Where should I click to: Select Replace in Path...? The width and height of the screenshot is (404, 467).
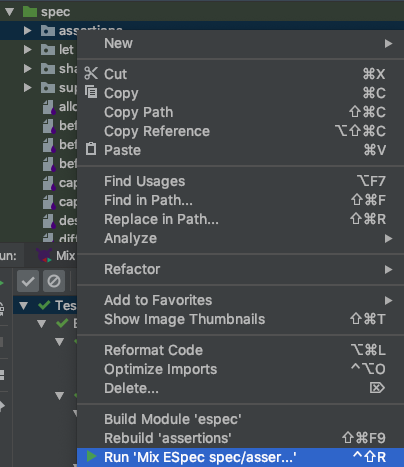(x=240, y=219)
